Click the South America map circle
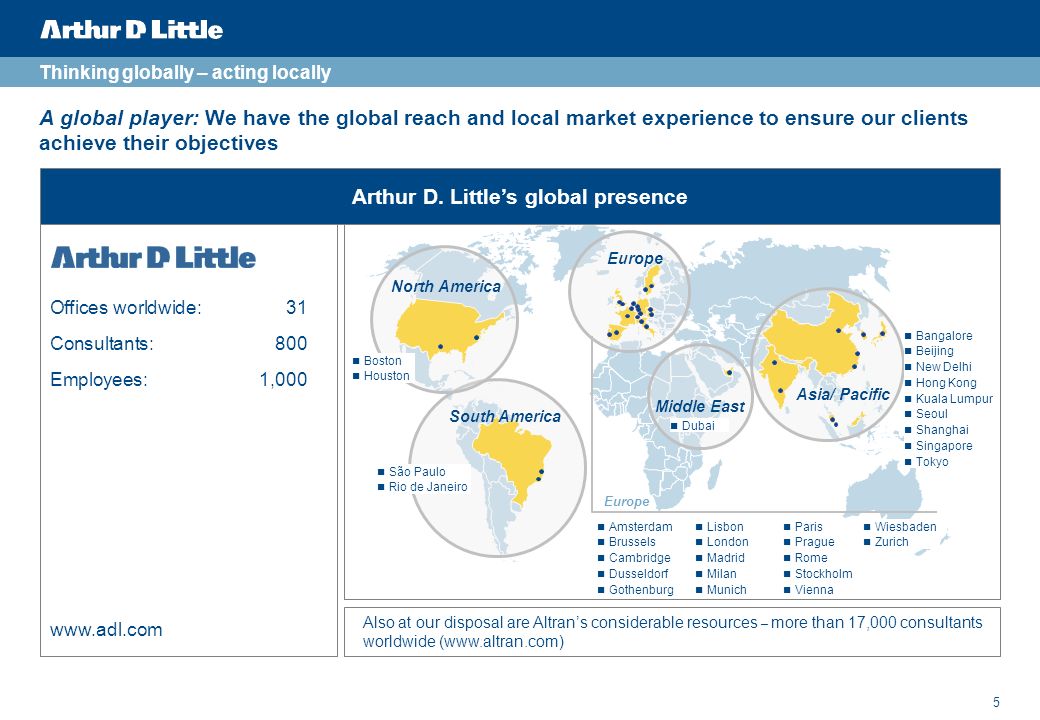Image resolution: width=1040 pixels, height=720 pixels. coord(497,467)
